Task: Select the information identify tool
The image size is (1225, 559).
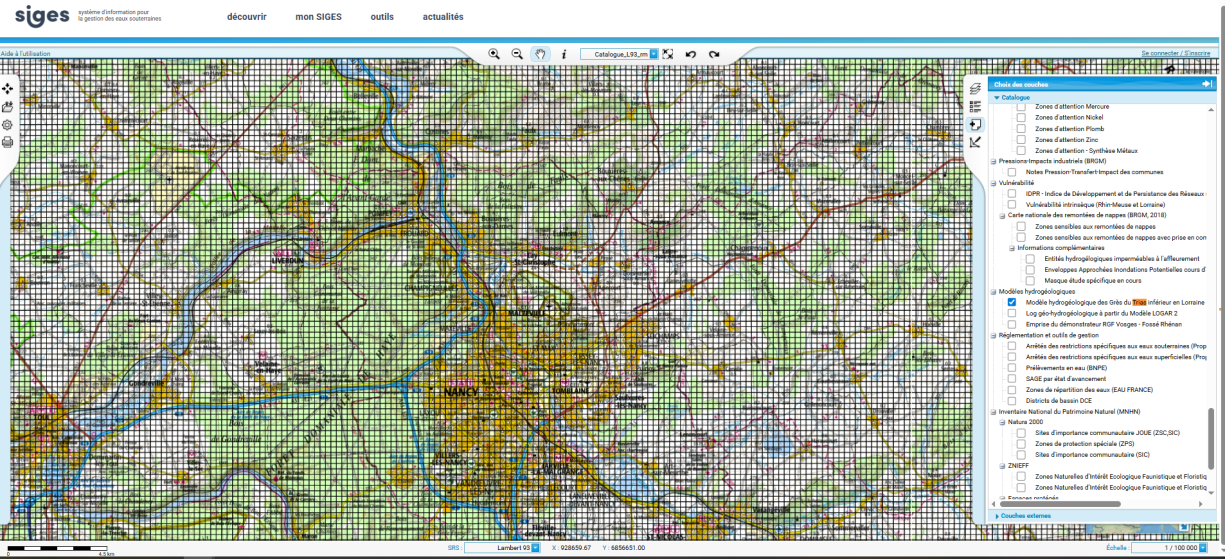Action: tap(563, 54)
